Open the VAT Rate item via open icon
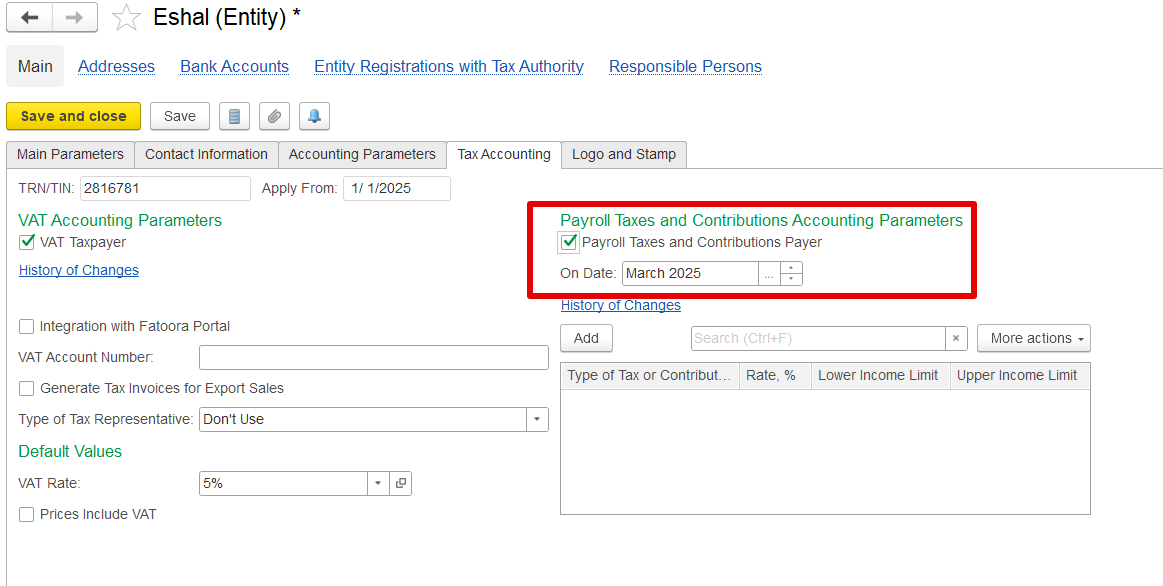1163x586 pixels. point(401,484)
